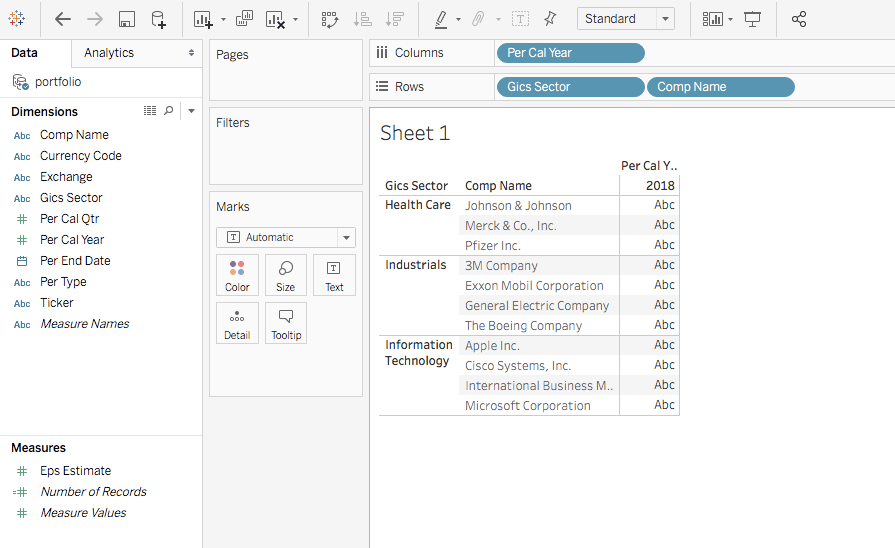Select the Eps Estimate measure field
Image resolution: width=895 pixels, height=548 pixels.
75,471
